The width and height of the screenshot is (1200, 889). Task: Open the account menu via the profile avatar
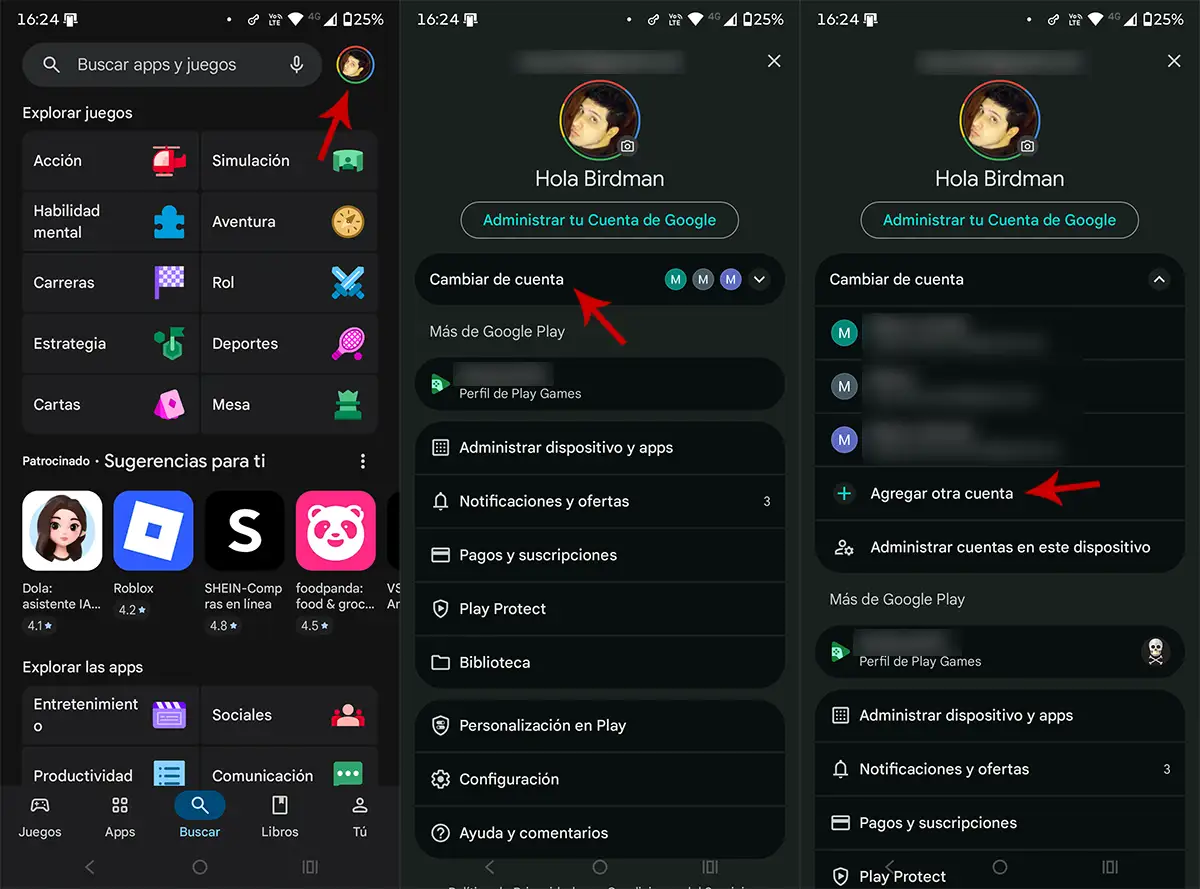pos(355,64)
